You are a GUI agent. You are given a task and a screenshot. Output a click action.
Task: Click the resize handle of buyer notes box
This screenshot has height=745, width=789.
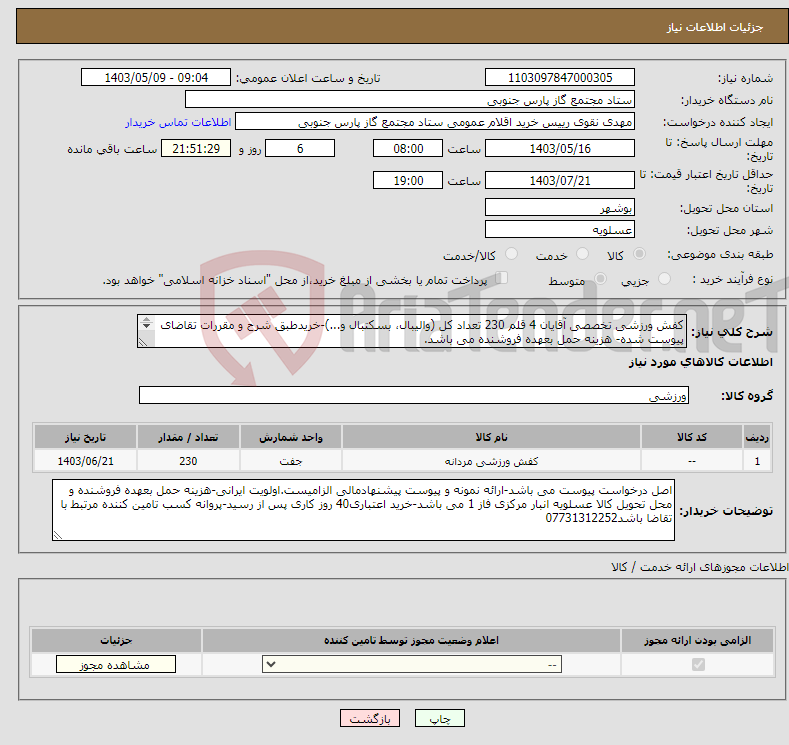pos(58,535)
